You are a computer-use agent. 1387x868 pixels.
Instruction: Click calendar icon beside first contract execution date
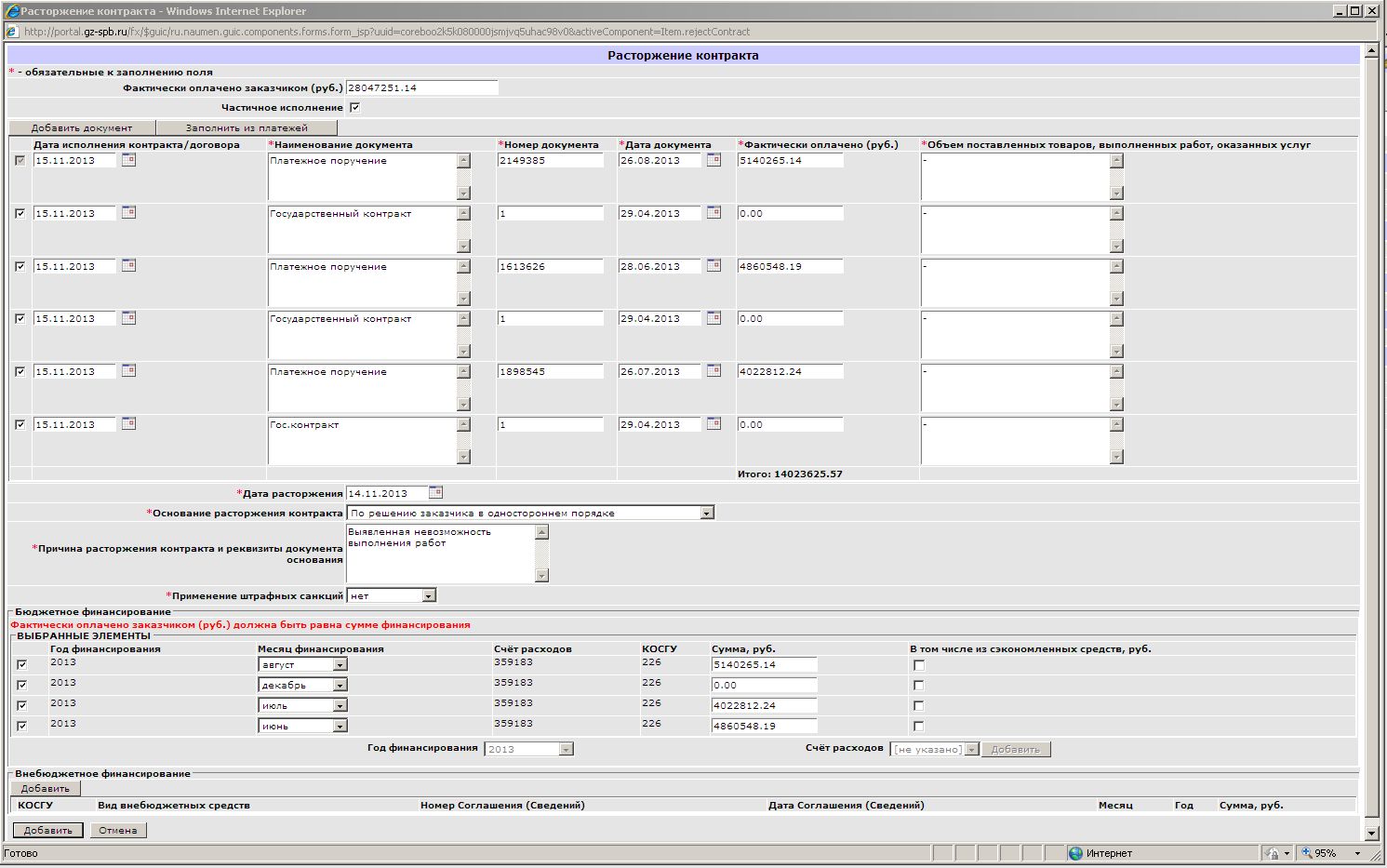click(128, 160)
